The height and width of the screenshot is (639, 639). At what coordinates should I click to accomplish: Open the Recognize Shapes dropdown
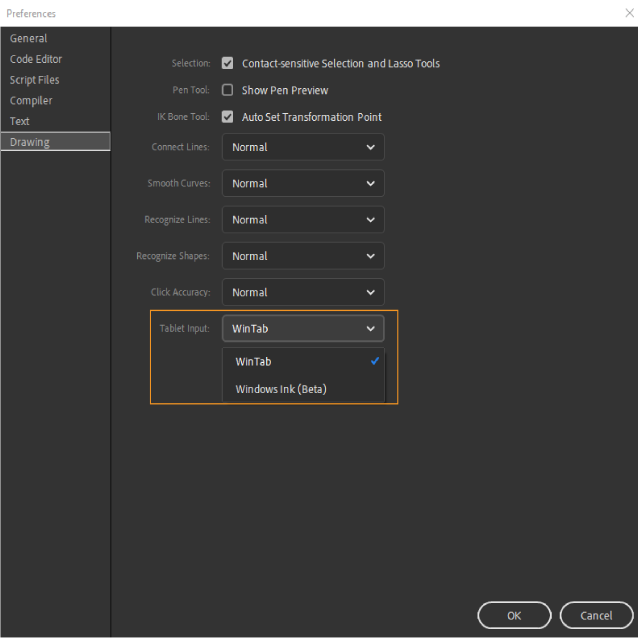click(x=303, y=256)
